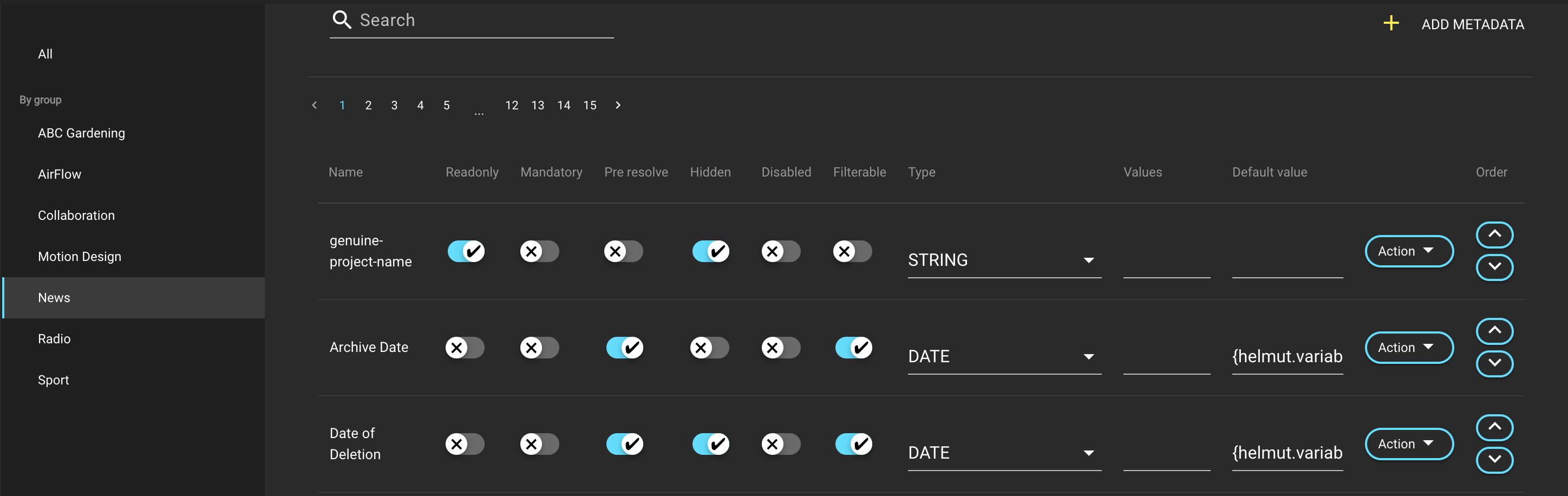The width and height of the screenshot is (1568, 496).
Task: Move genuine-project-name down in order
Action: tap(1494, 267)
